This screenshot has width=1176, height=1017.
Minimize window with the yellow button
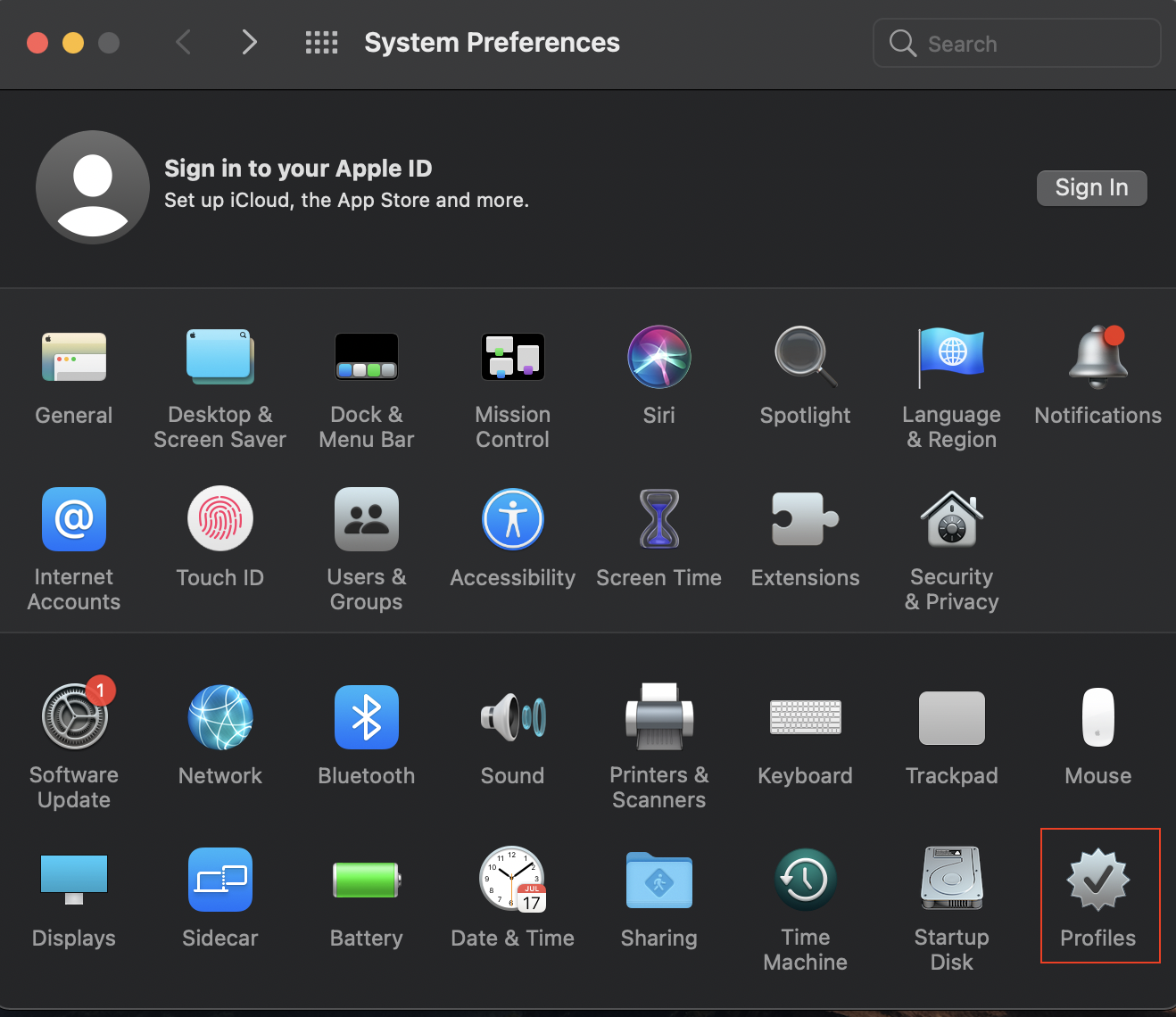coord(73,43)
